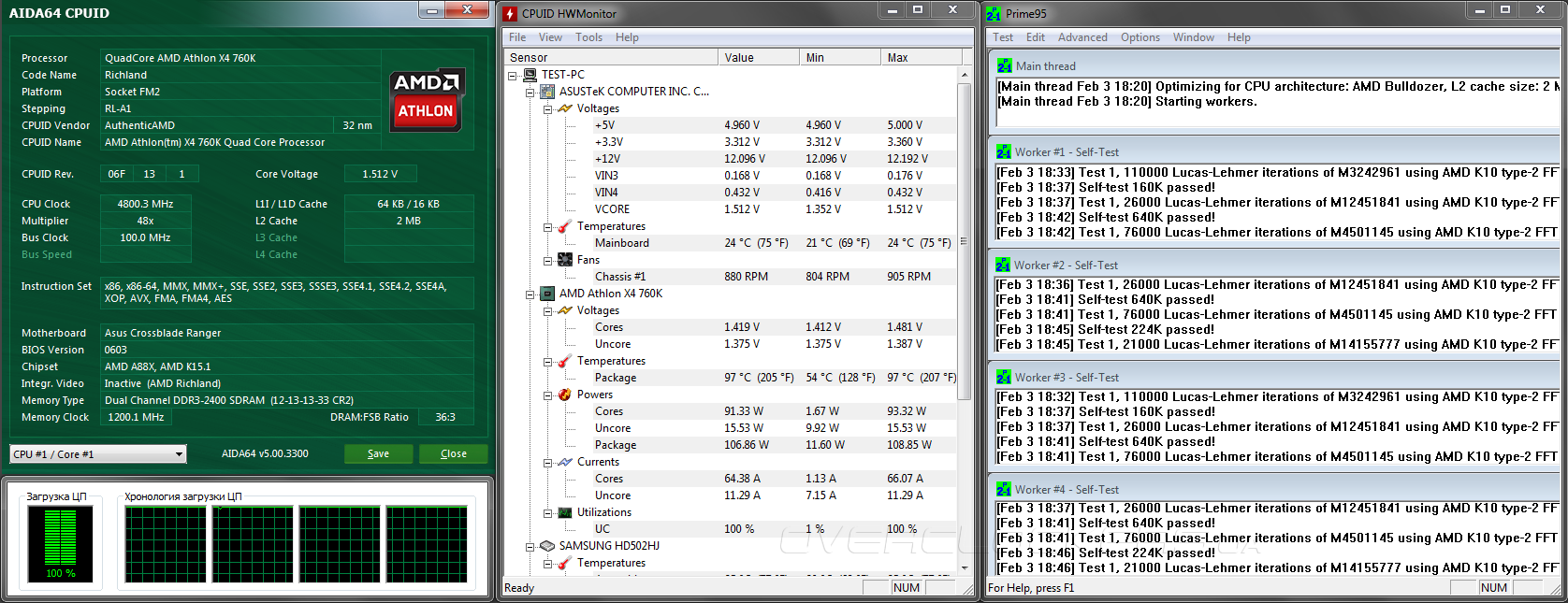Click the AMD Athlon X4 760K chip icon
Image resolution: width=1568 pixels, height=603 pixels.
point(547,294)
